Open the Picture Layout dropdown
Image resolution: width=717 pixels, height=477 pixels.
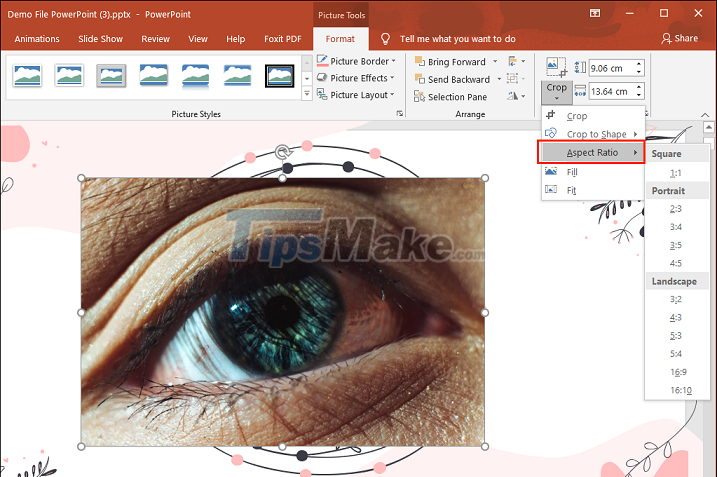click(x=356, y=95)
